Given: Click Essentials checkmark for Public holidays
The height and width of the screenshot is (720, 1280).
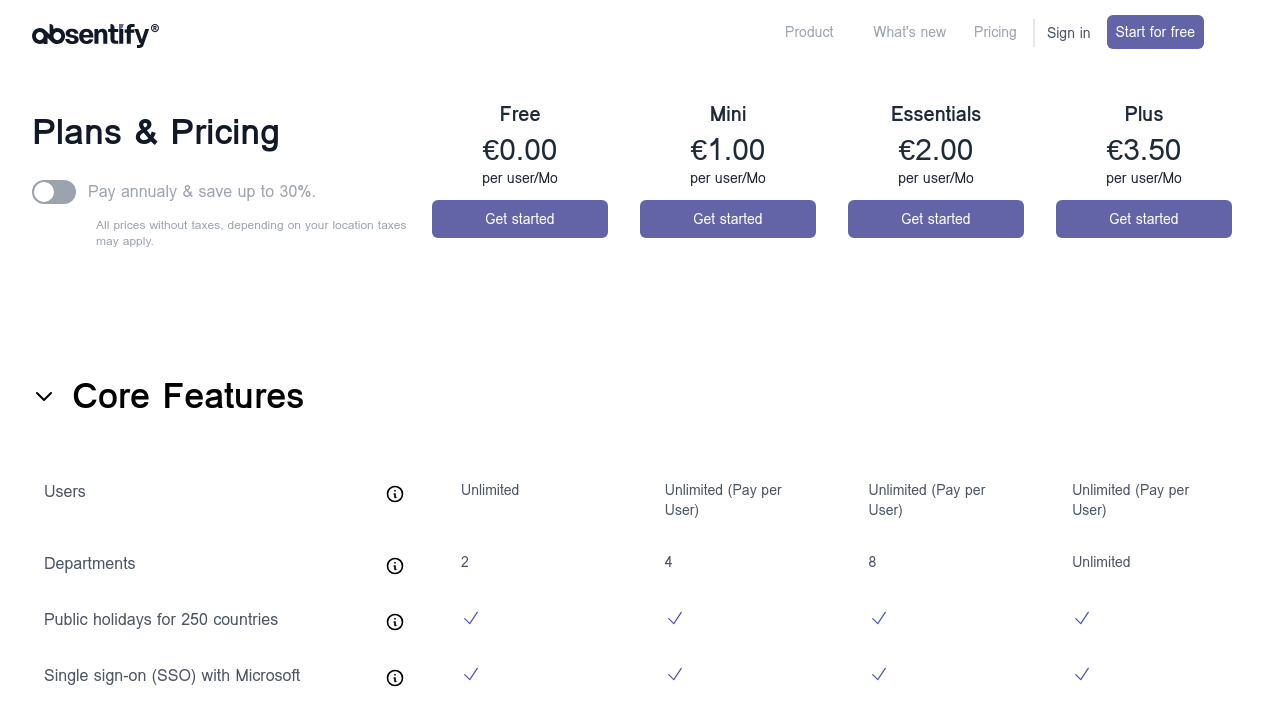Looking at the screenshot, I should point(879,619).
